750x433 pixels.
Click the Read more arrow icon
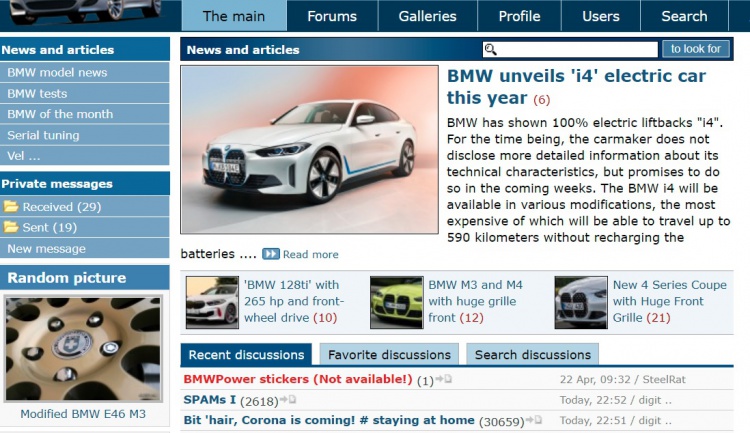point(270,254)
